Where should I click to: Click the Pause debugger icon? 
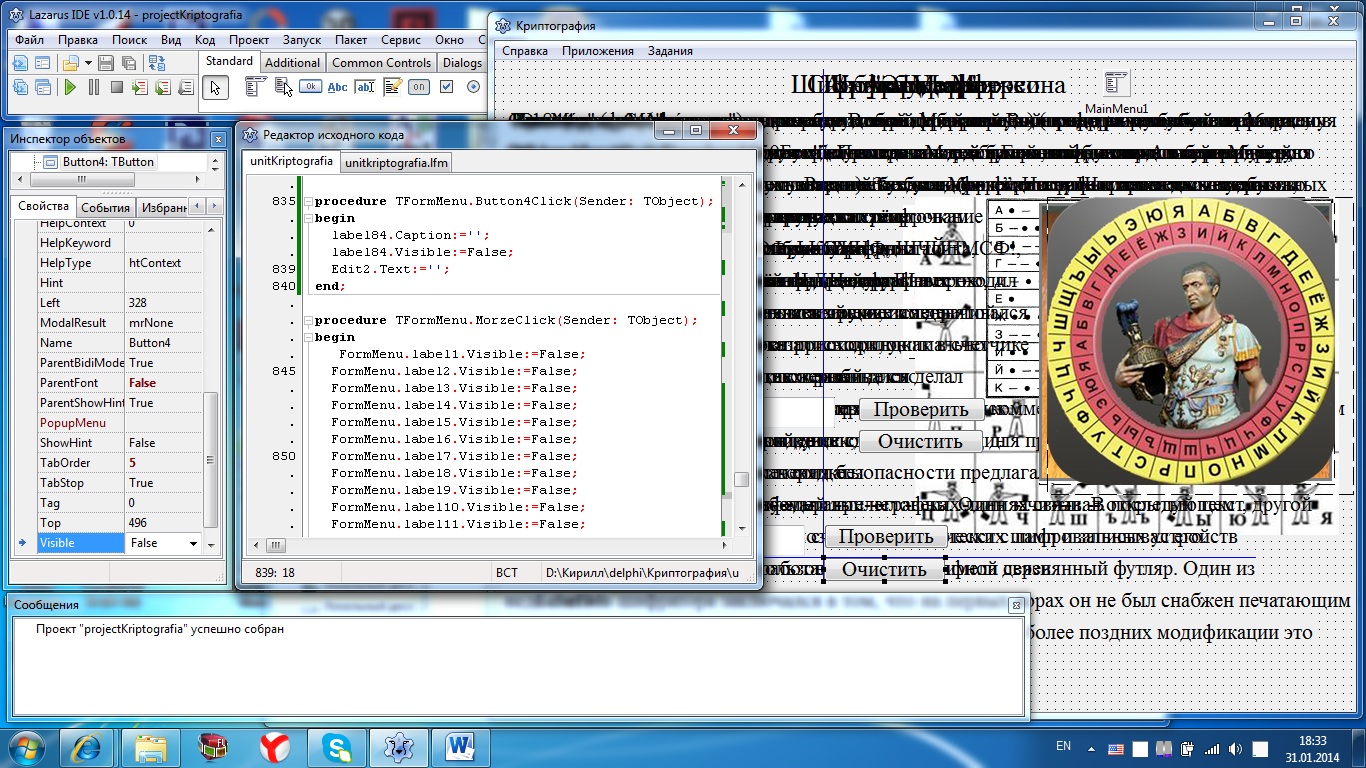[94, 87]
